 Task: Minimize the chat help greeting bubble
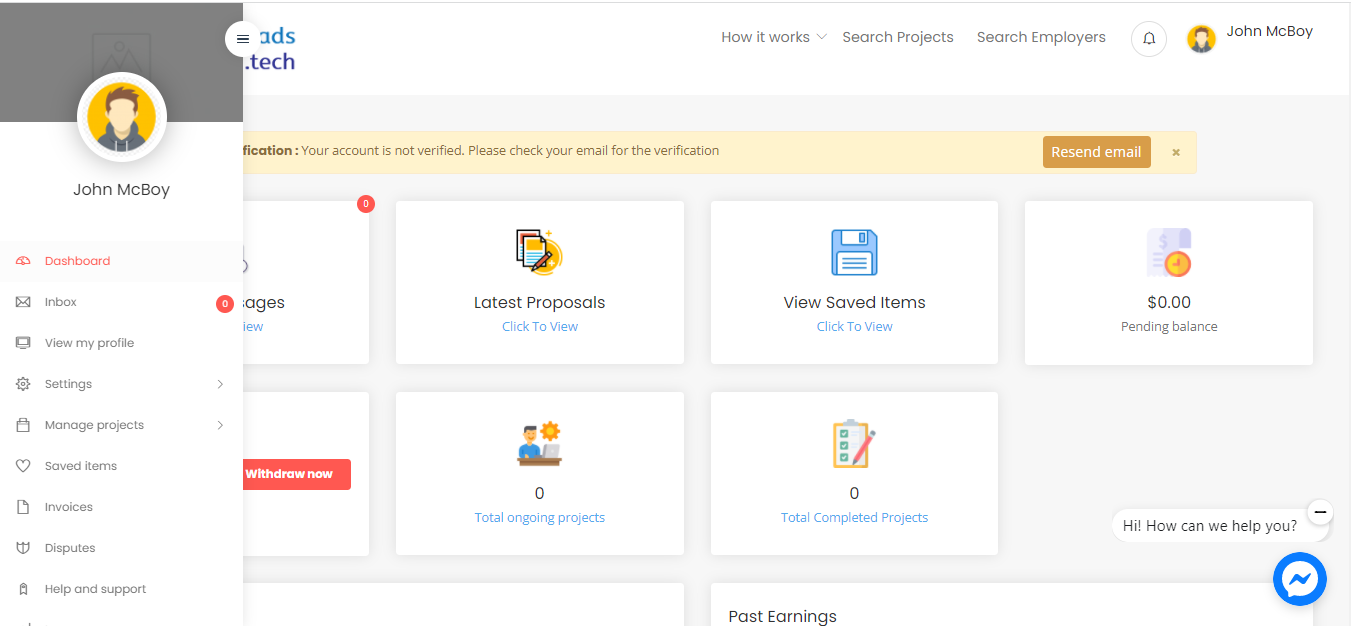[1320, 512]
